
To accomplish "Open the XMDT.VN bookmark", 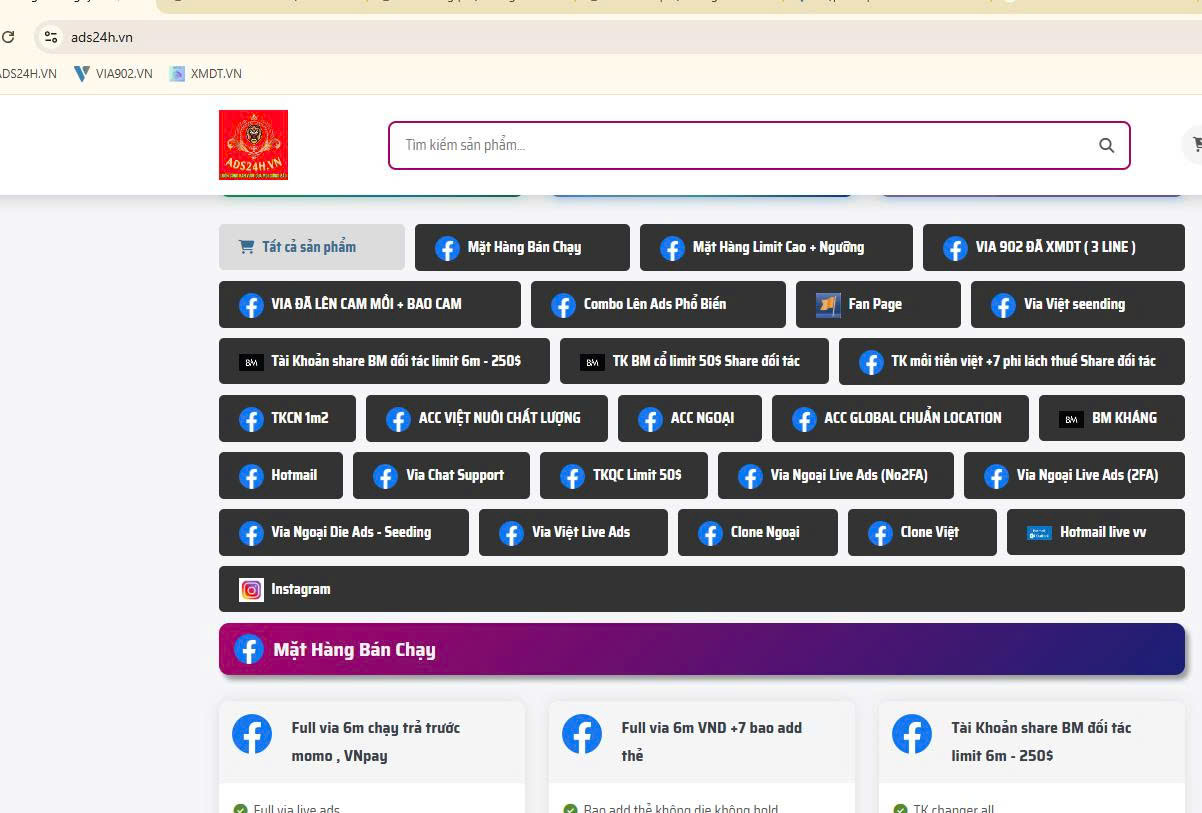I will [x=205, y=73].
